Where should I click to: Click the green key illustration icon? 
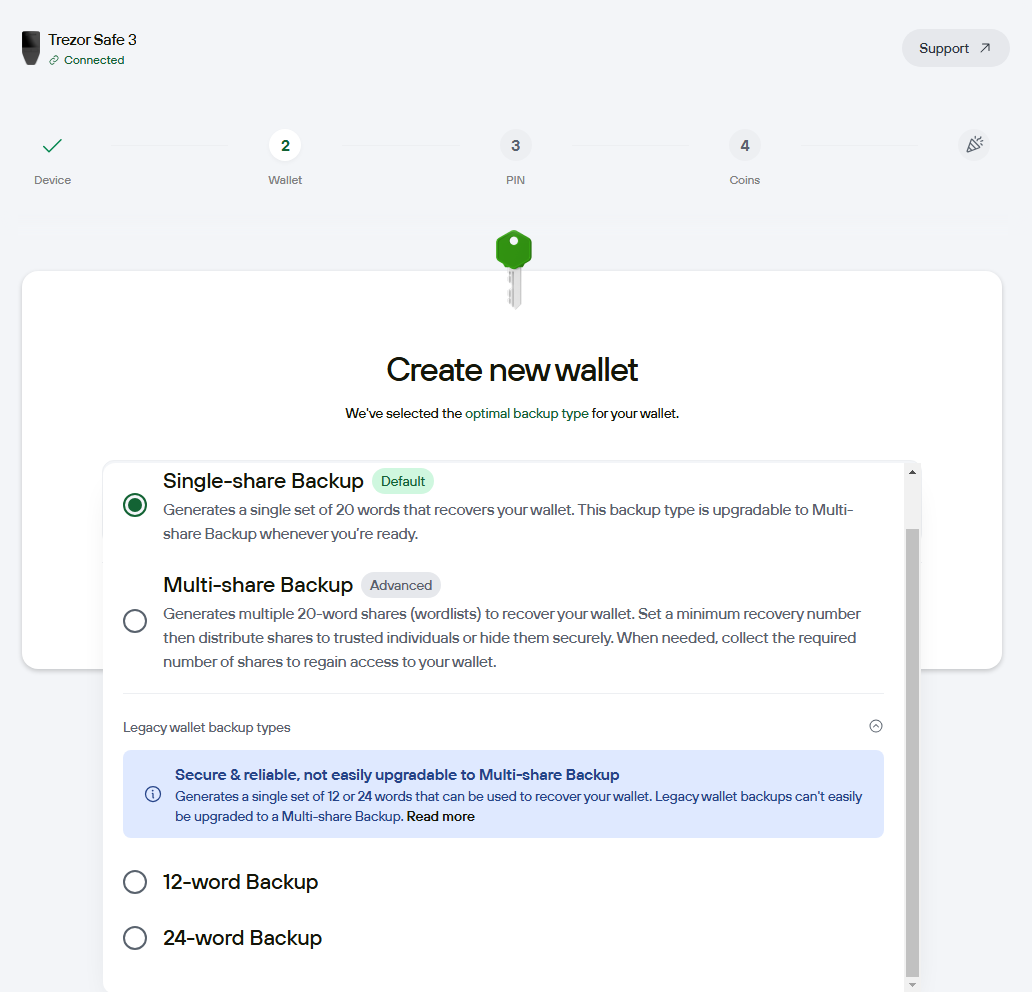click(x=514, y=269)
